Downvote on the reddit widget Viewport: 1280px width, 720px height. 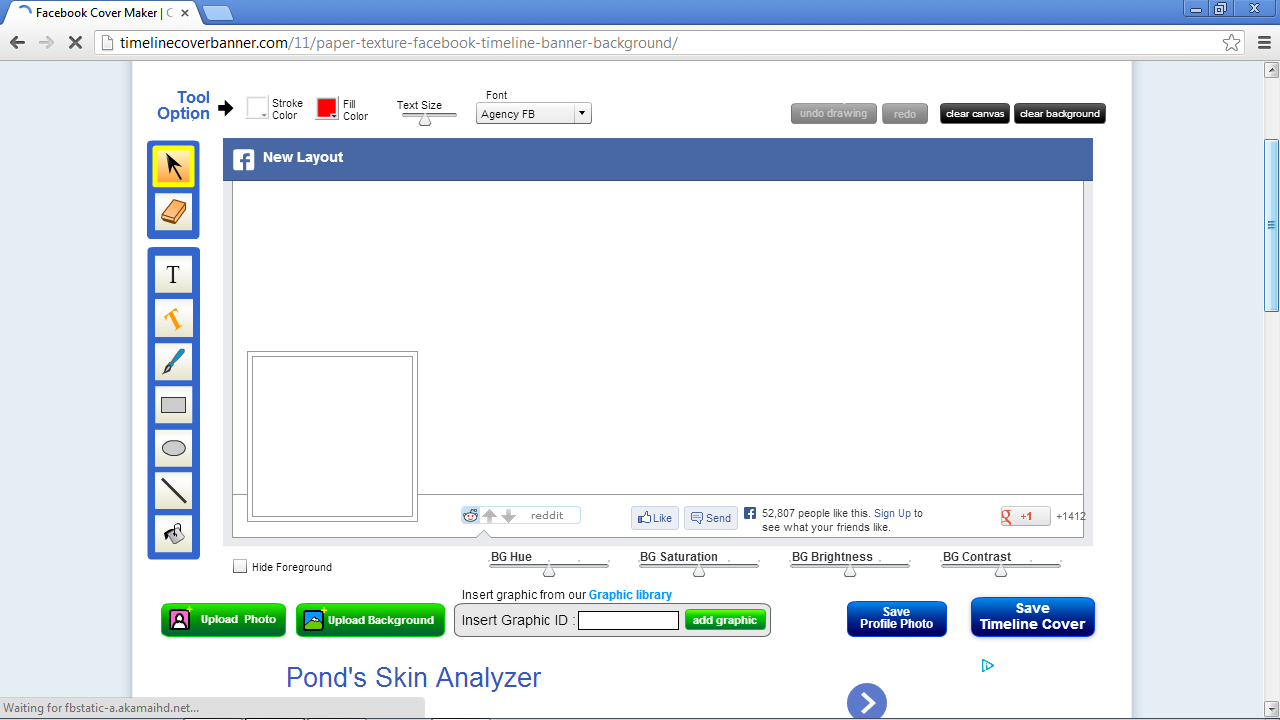point(508,516)
